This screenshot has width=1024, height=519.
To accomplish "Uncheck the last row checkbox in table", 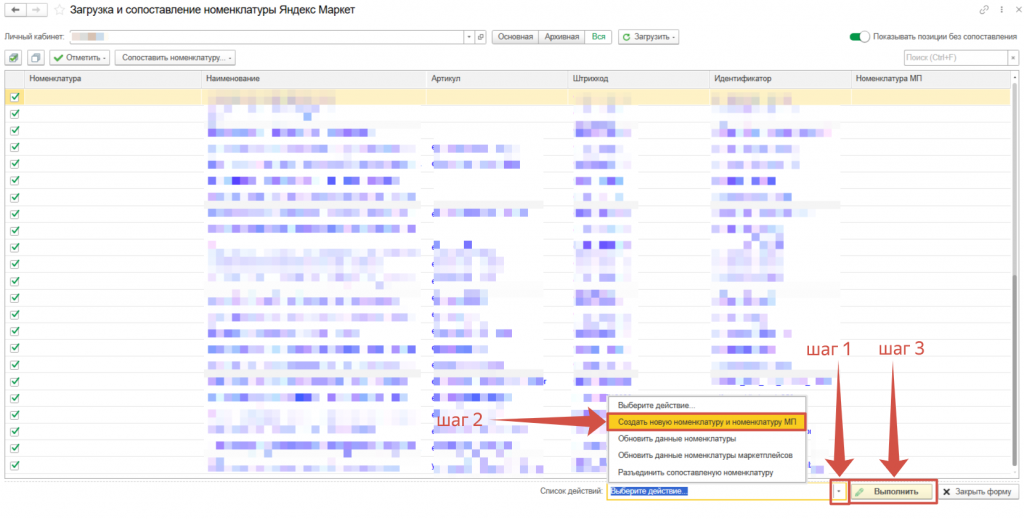I will [15, 465].
